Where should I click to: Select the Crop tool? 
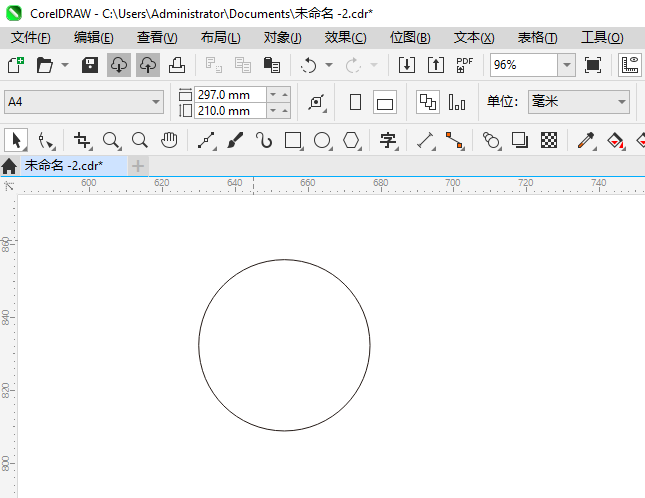click(x=82, y=140)
